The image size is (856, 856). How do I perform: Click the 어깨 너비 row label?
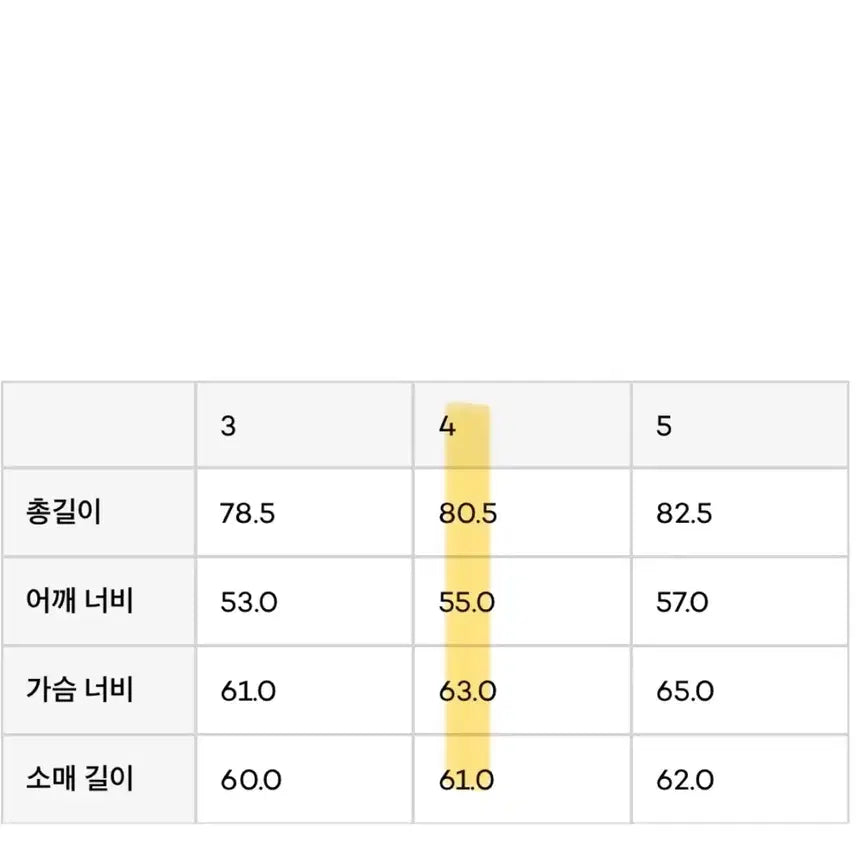point(80,602)
